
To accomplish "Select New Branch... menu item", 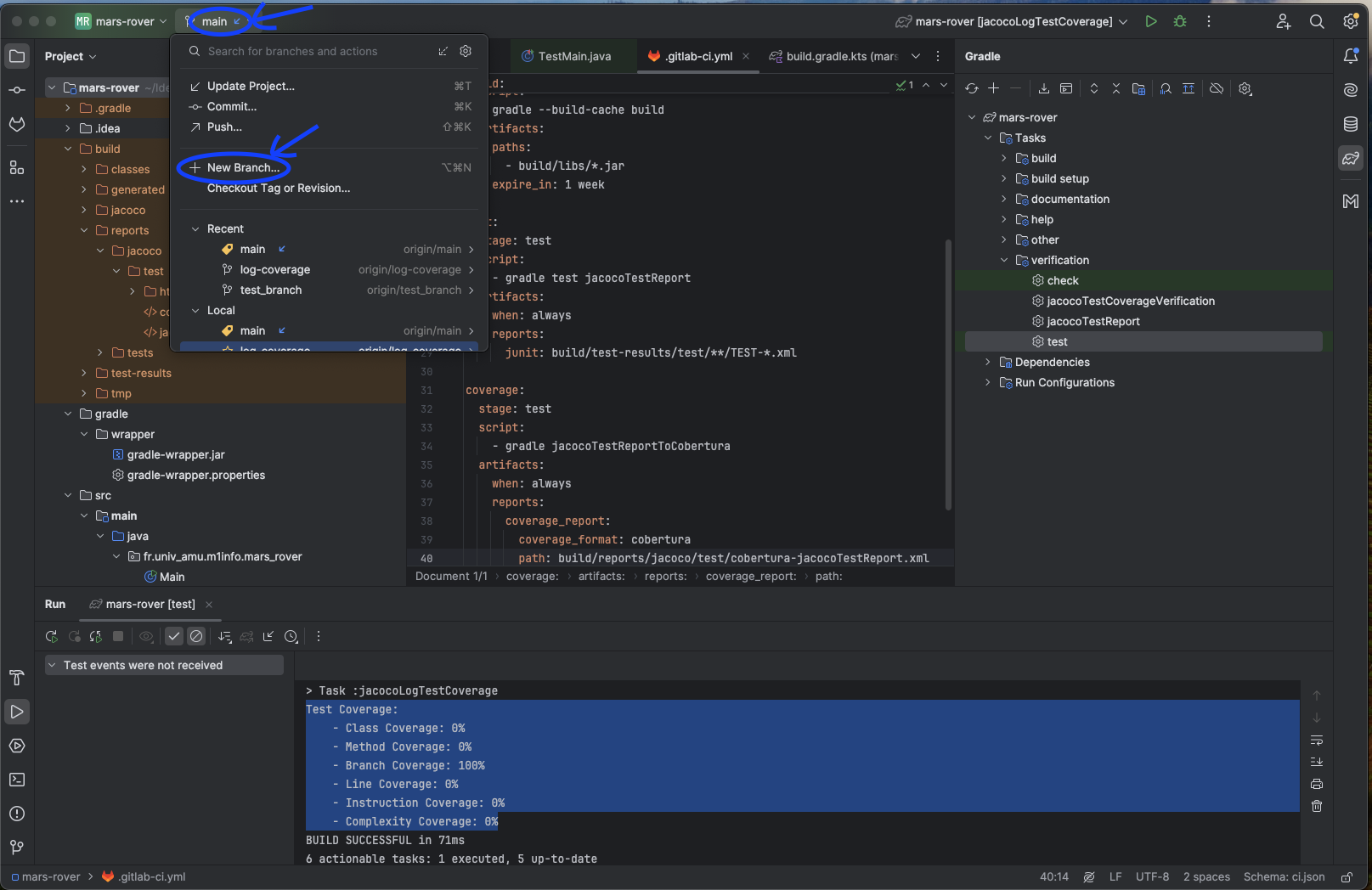I will click(330, 168).
